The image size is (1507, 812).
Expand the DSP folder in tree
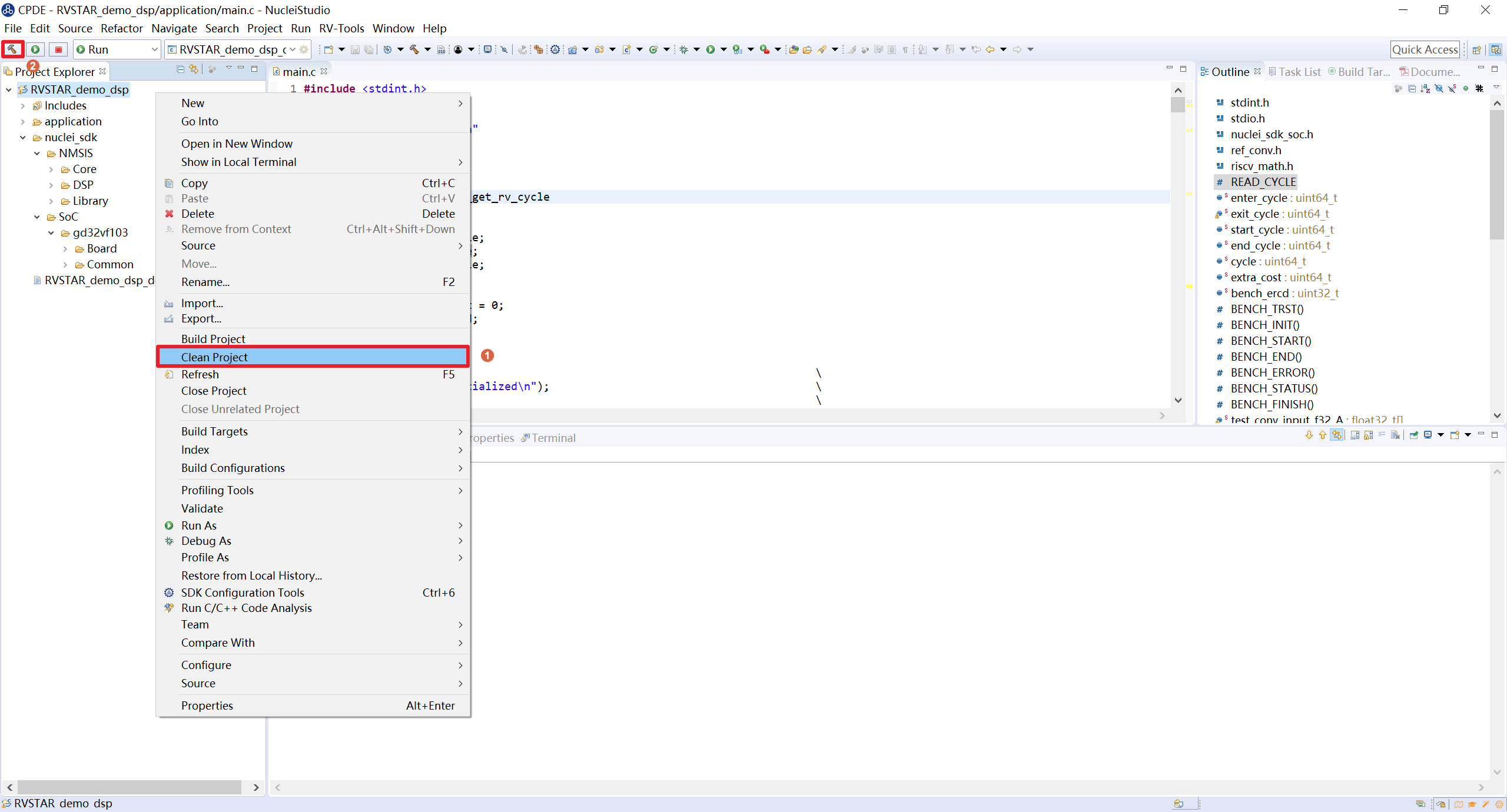tap(51, 185)
